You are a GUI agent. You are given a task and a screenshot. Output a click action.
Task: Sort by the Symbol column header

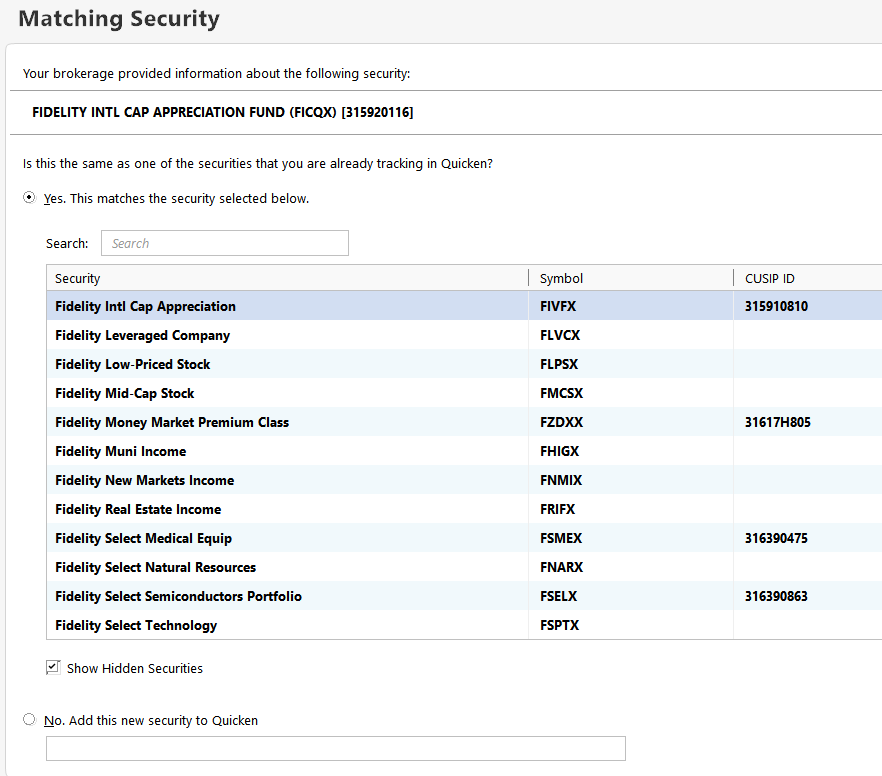click(630, 278)
